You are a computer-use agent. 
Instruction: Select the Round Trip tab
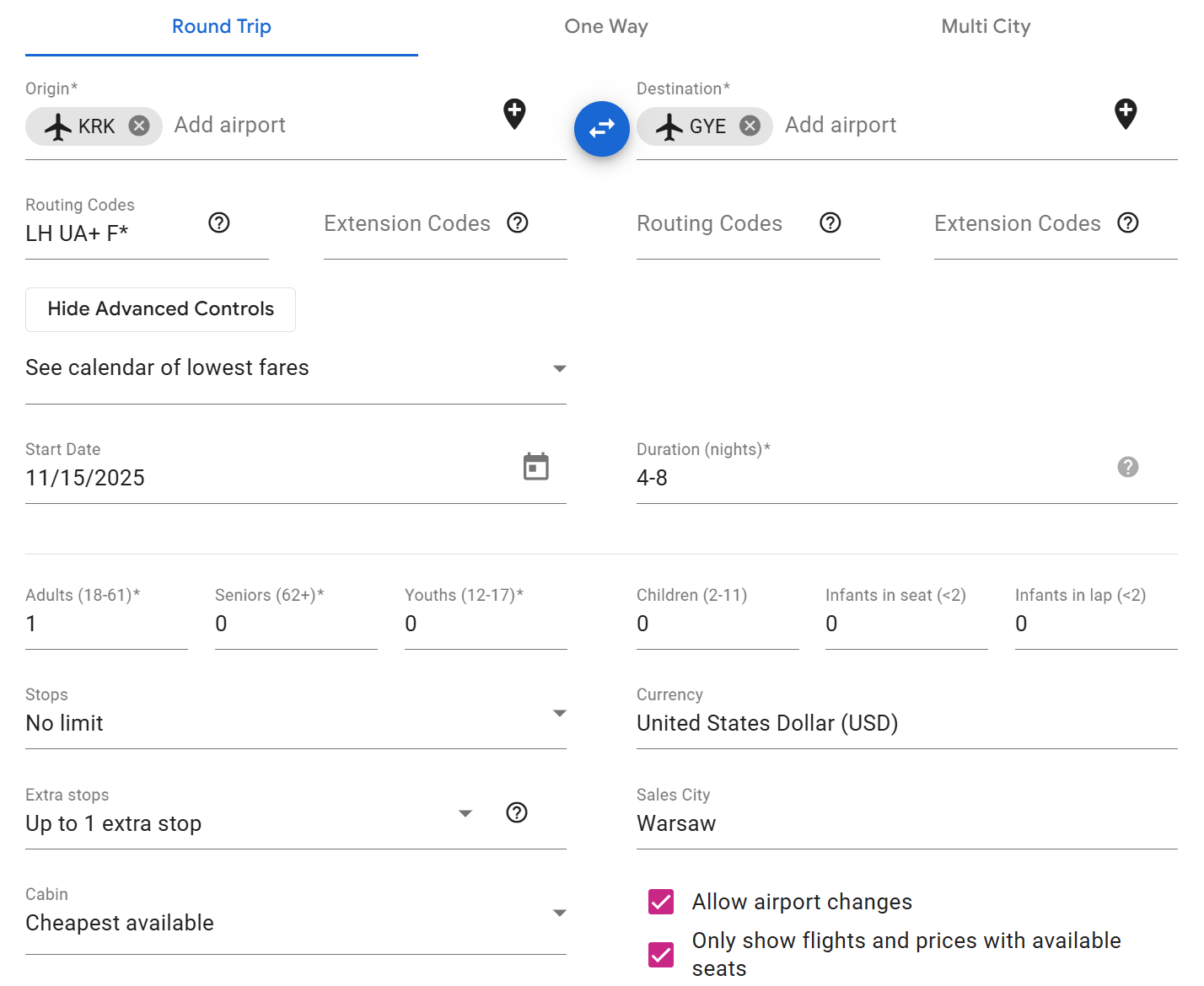click(222, 27)
